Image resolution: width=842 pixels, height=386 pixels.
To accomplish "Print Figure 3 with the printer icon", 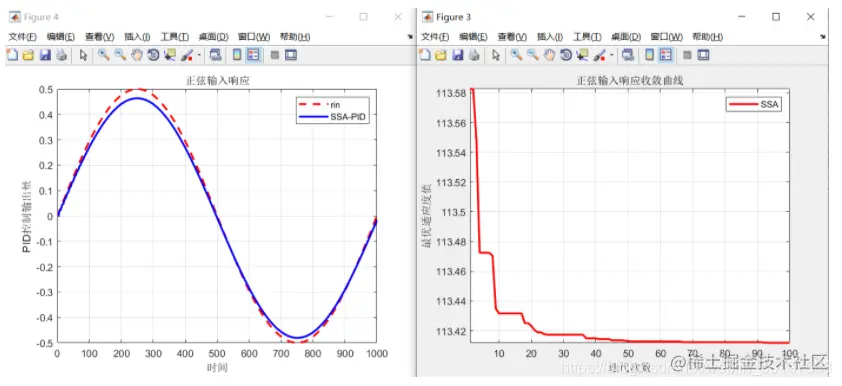I will 474,55.
